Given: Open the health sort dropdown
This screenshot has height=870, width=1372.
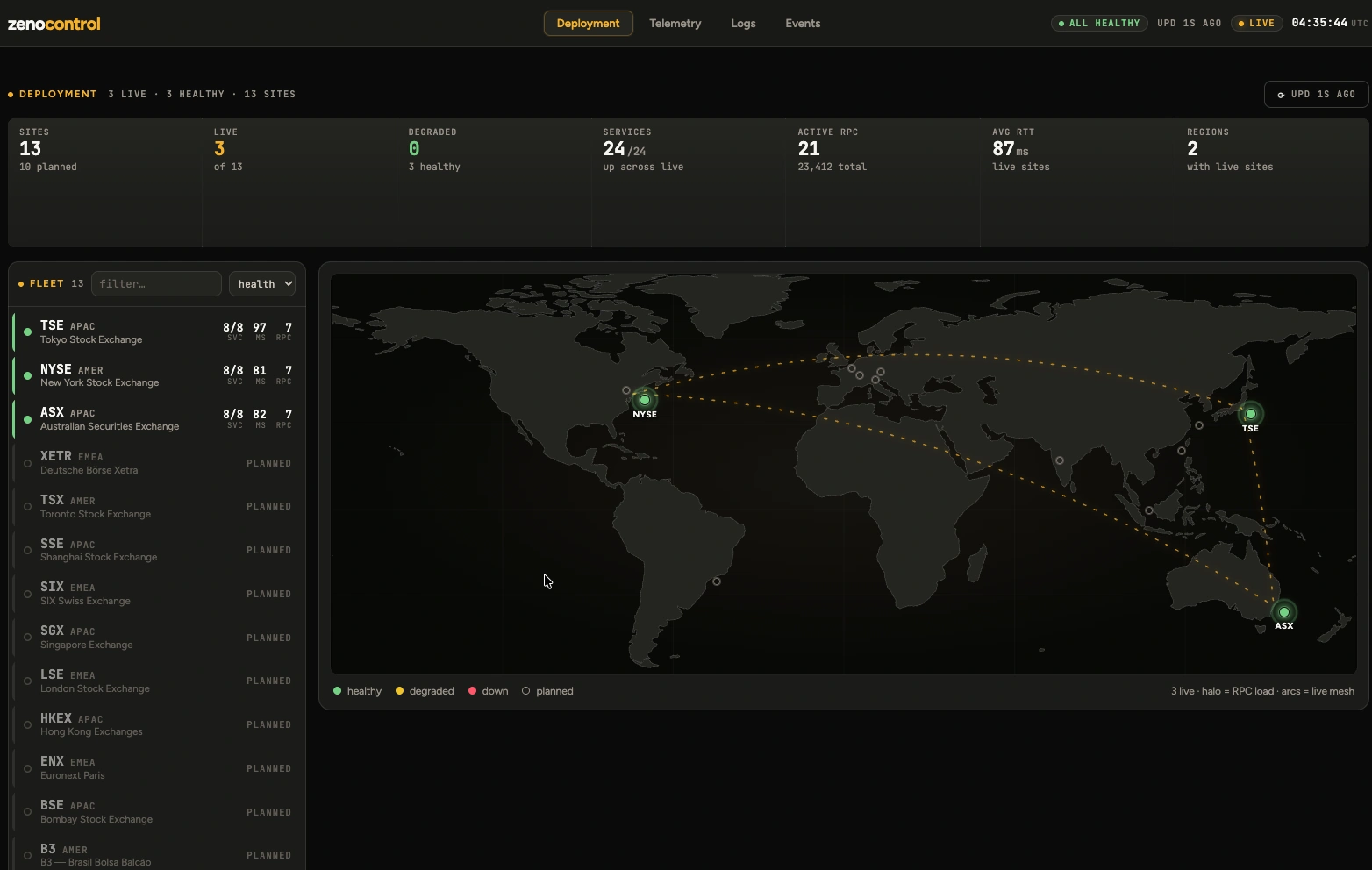Looking at the screenshot, I should [262, 283].
